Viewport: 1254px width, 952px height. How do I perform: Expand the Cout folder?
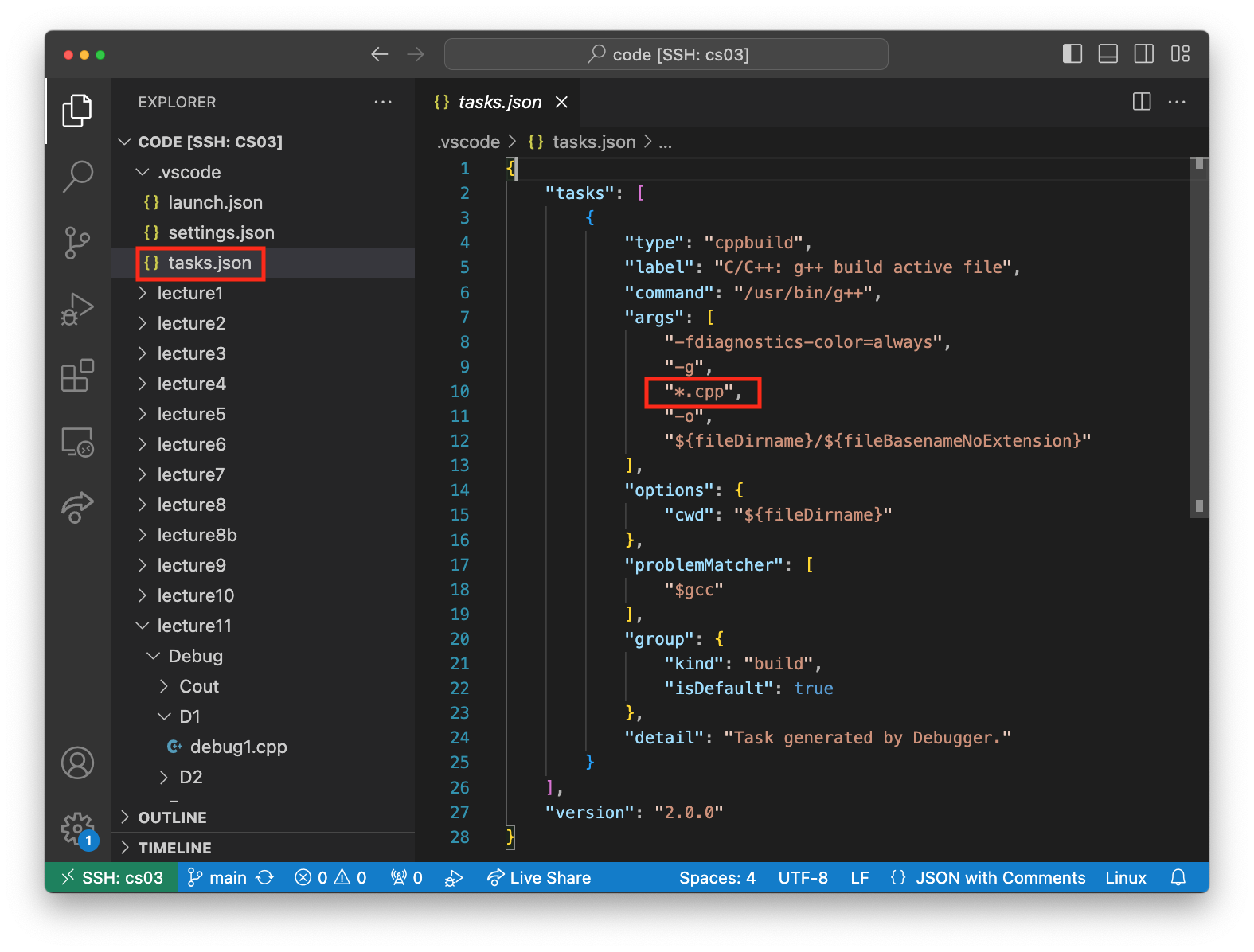pyautogui.click(x=263, y=686)
